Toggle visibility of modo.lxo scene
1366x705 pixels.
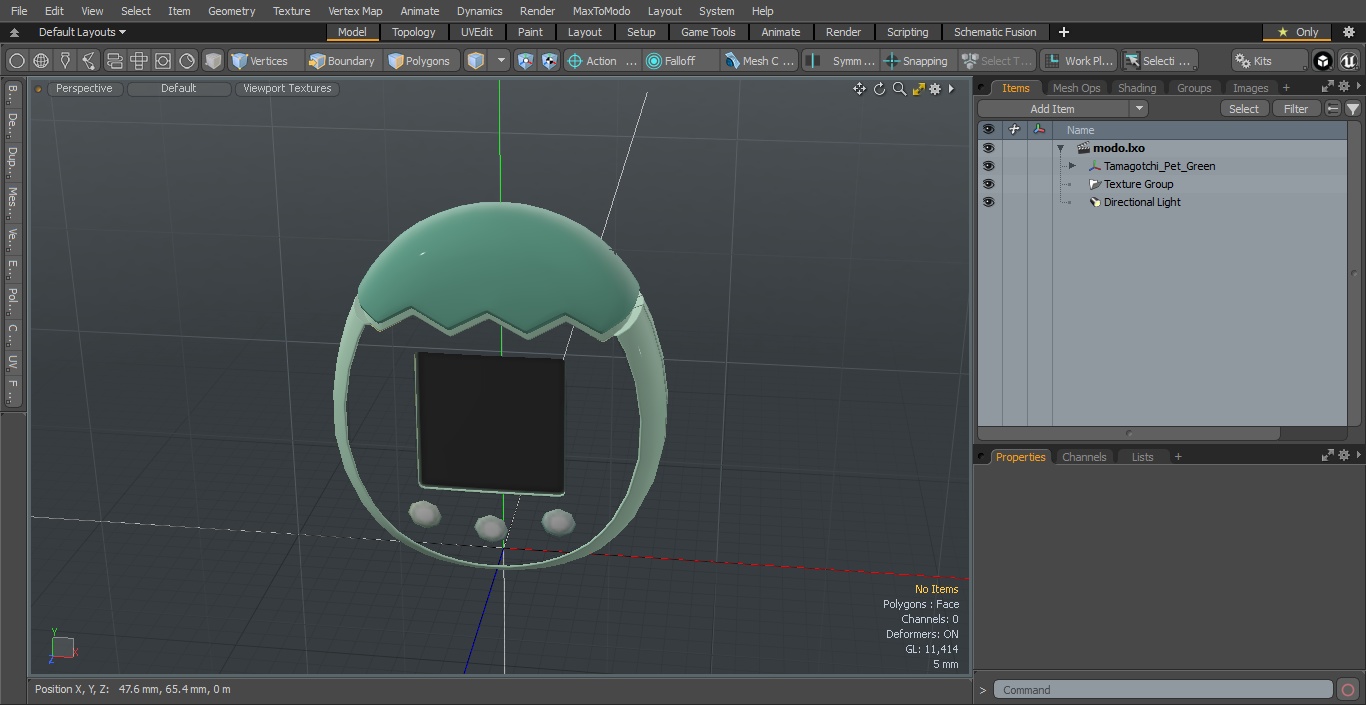click(988, 148)
